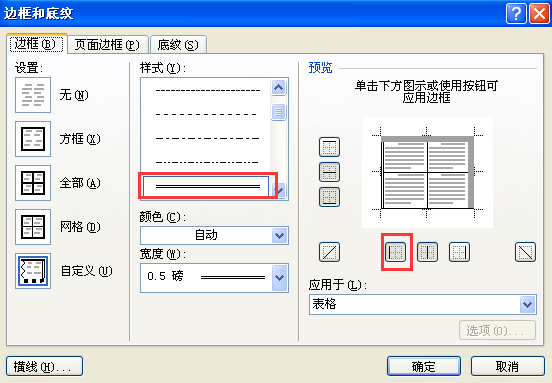The image size is (552, 383).
Task: Click the style list scroll up arrow
Action: [278, 87]
